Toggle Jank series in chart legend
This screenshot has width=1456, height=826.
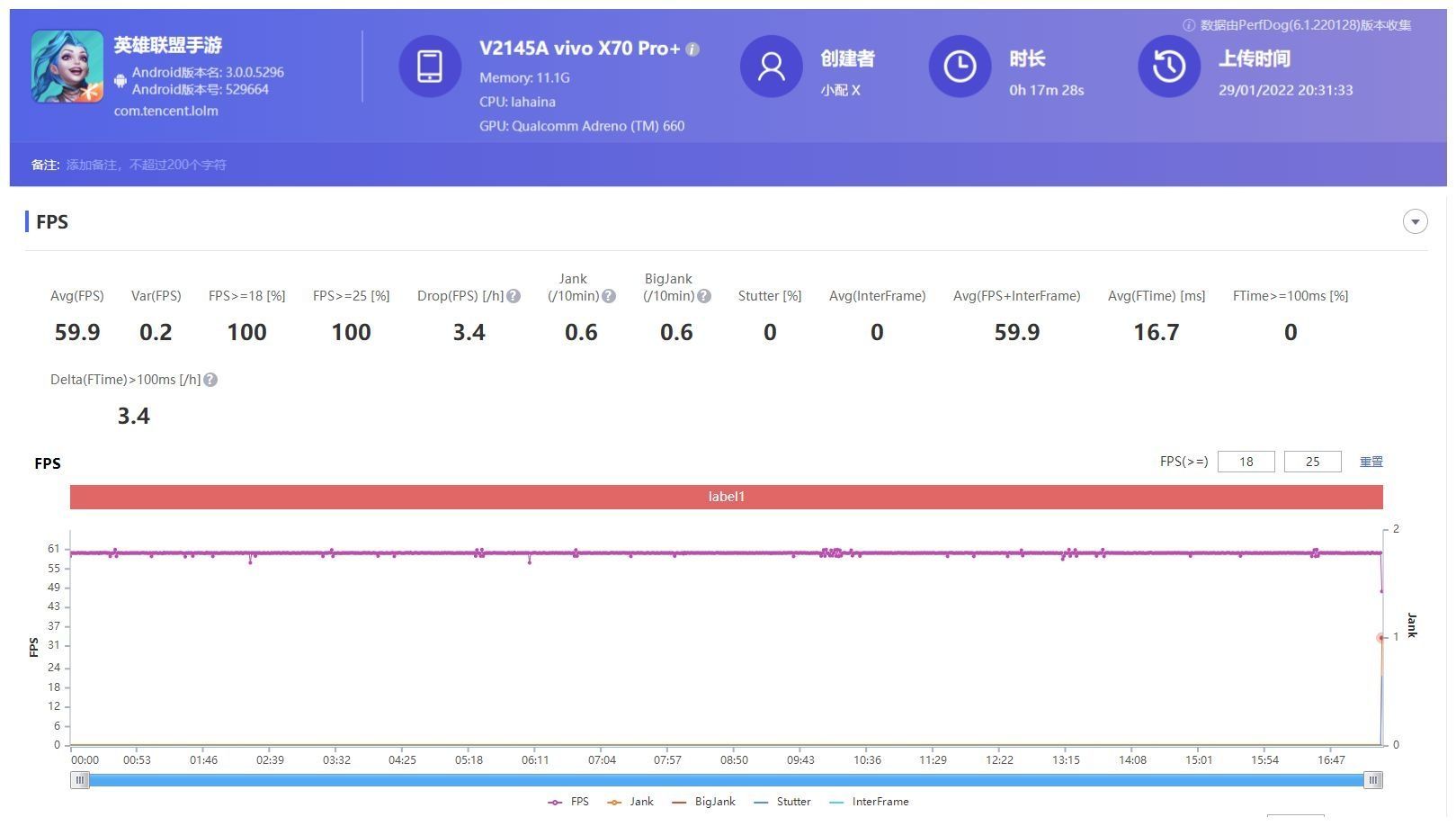click(630, 802)
